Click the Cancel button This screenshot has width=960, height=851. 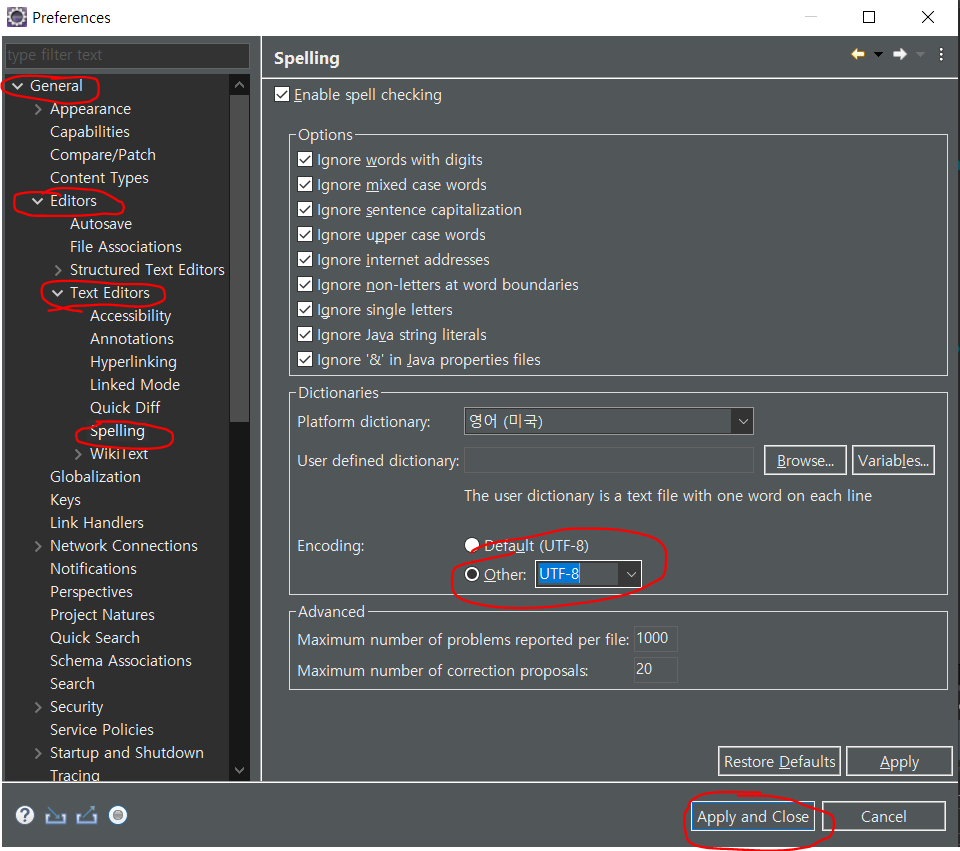[883, 816]
